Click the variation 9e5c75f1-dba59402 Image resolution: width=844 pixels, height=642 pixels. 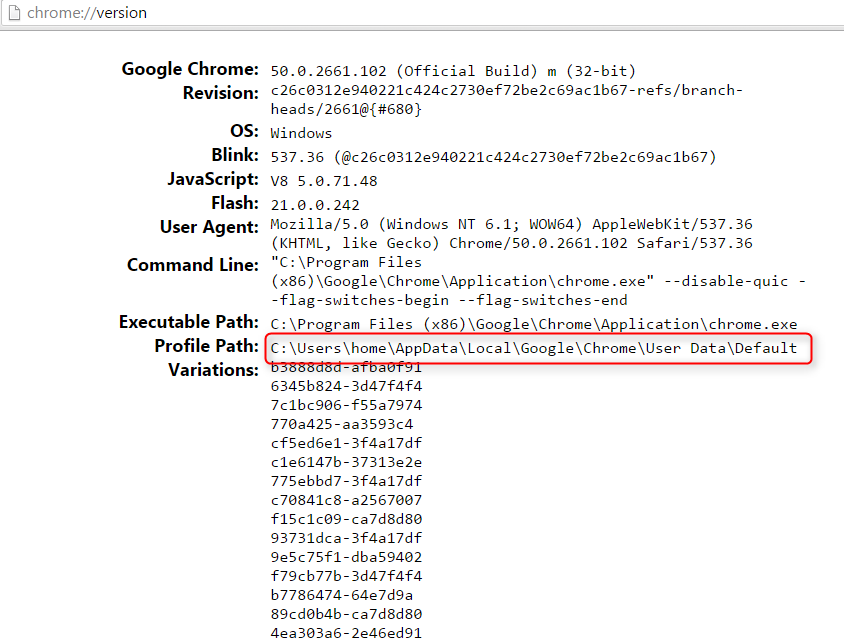click(346, 557)
